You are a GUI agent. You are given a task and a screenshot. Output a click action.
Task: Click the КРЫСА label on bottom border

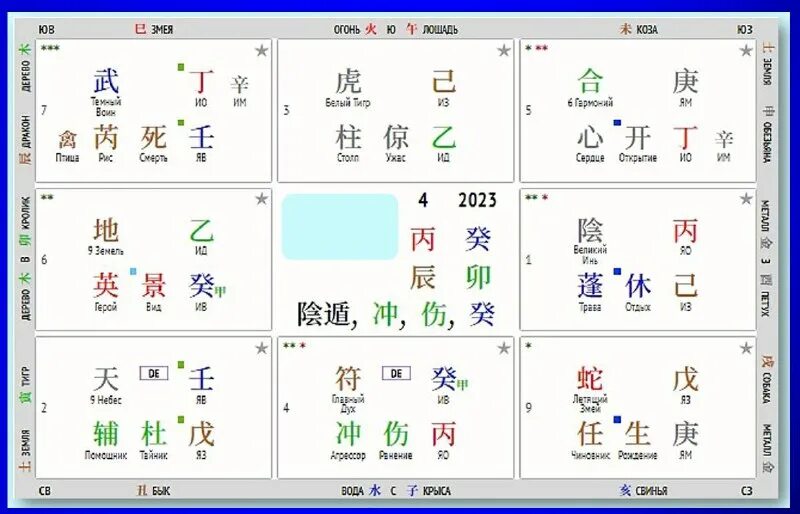click(437, 491)
